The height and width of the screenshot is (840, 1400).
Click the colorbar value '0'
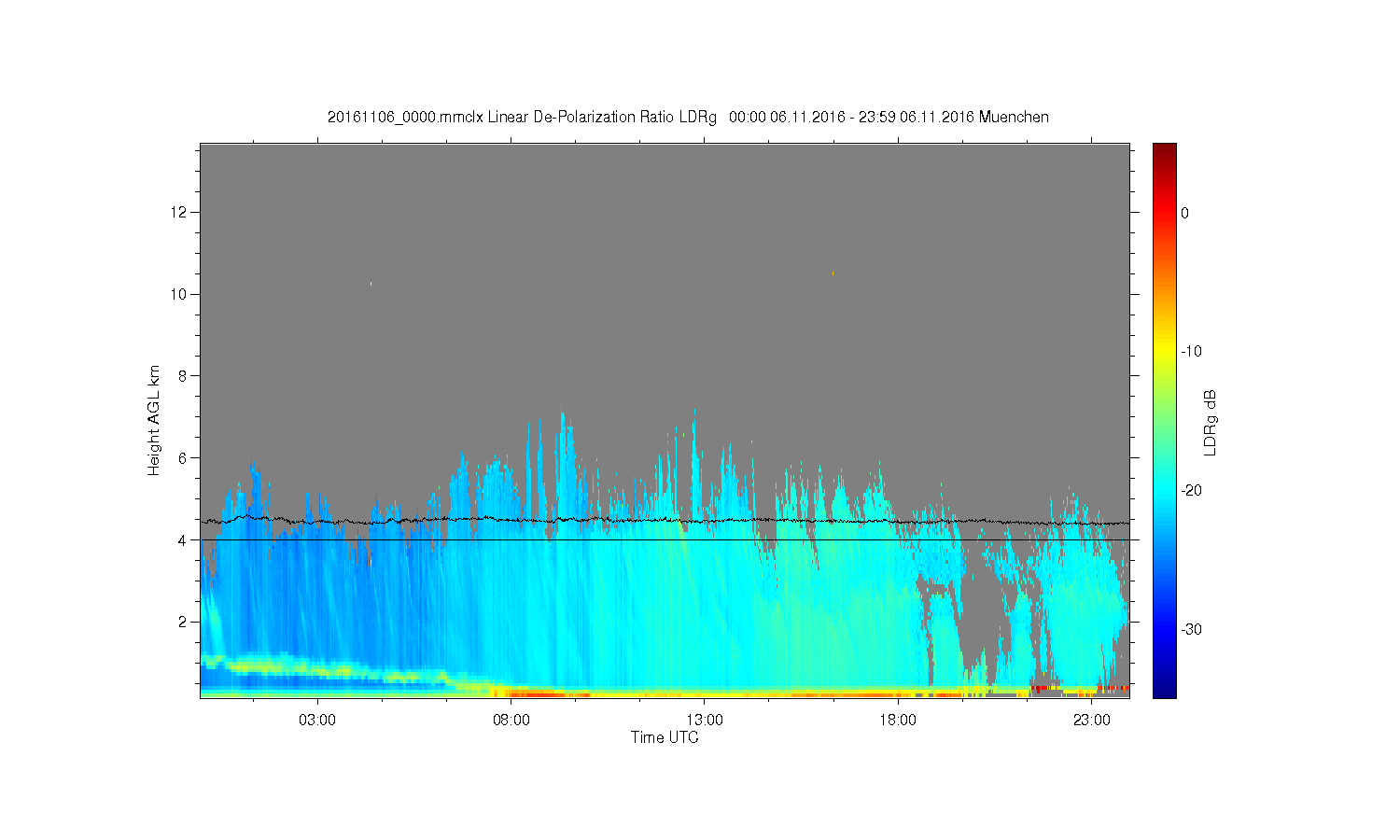[x=1184, y=213]
